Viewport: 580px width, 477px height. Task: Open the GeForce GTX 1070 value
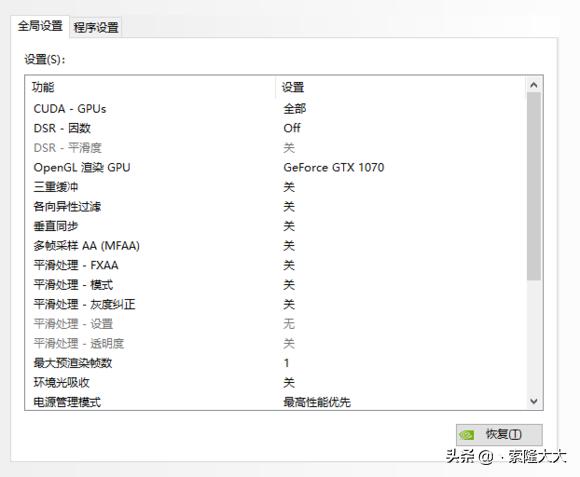click(334, 168)
